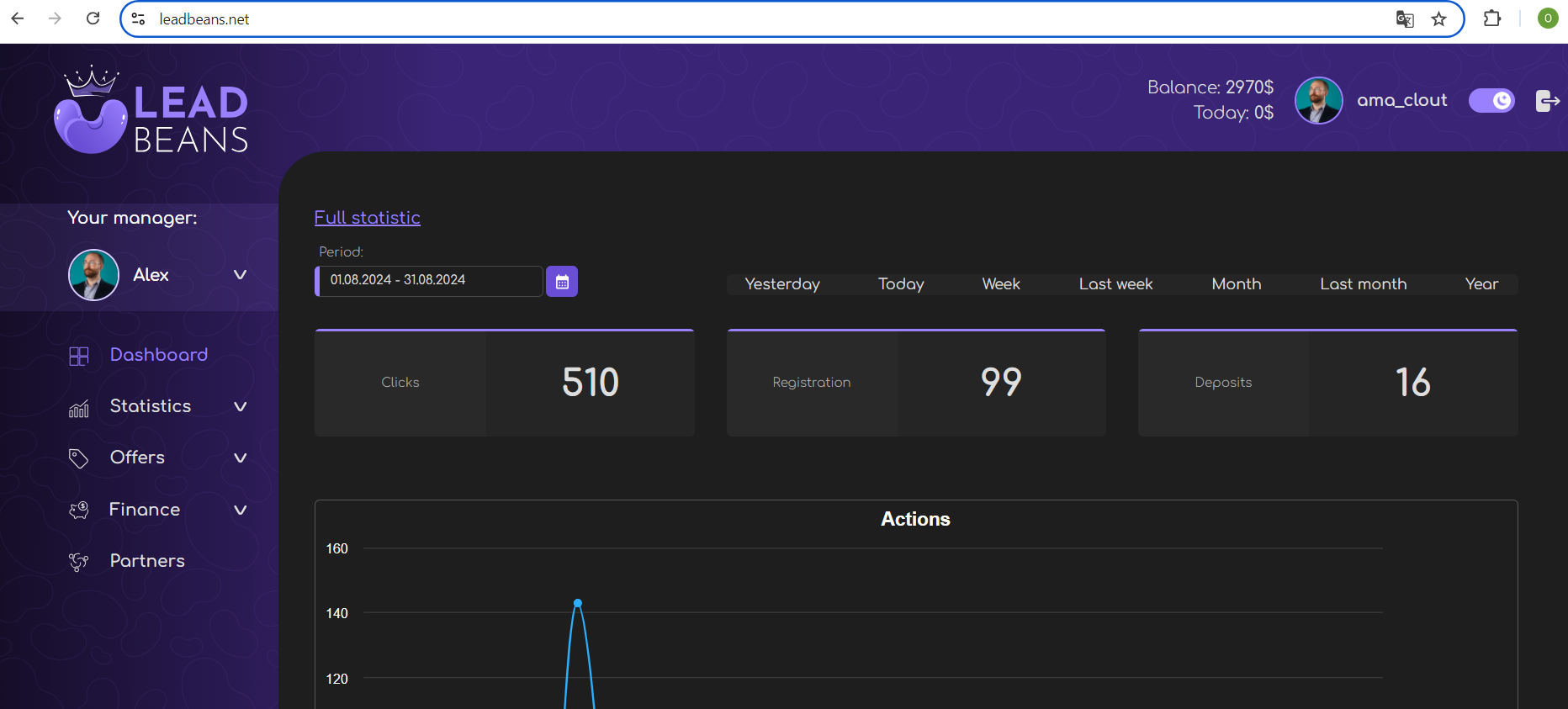The image size is (1568, 709).
Task: Click the 160 axis label on chart
Action: click(x=336, y=549)
